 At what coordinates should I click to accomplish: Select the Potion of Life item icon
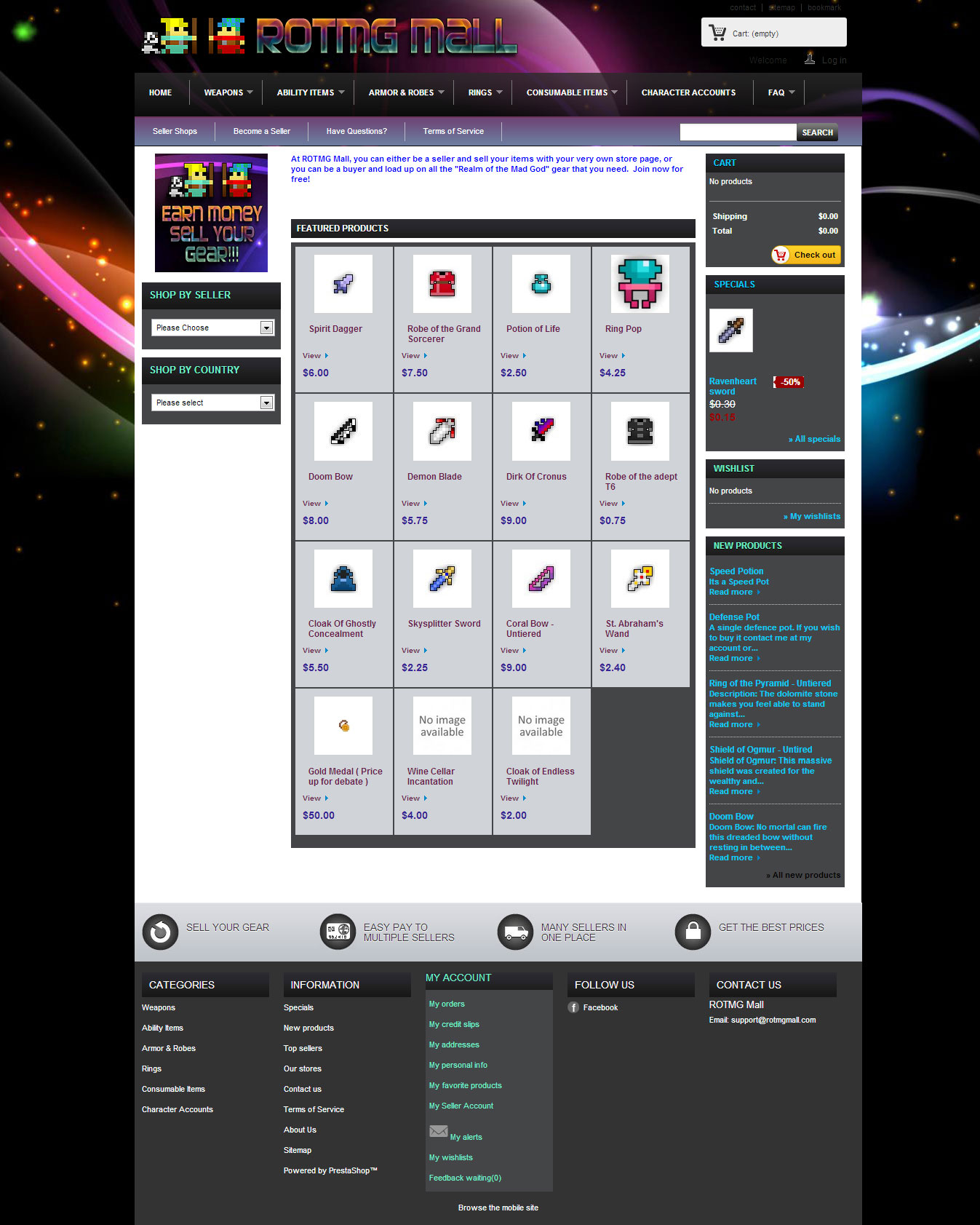pyautogui.click(x=541, y=284)
